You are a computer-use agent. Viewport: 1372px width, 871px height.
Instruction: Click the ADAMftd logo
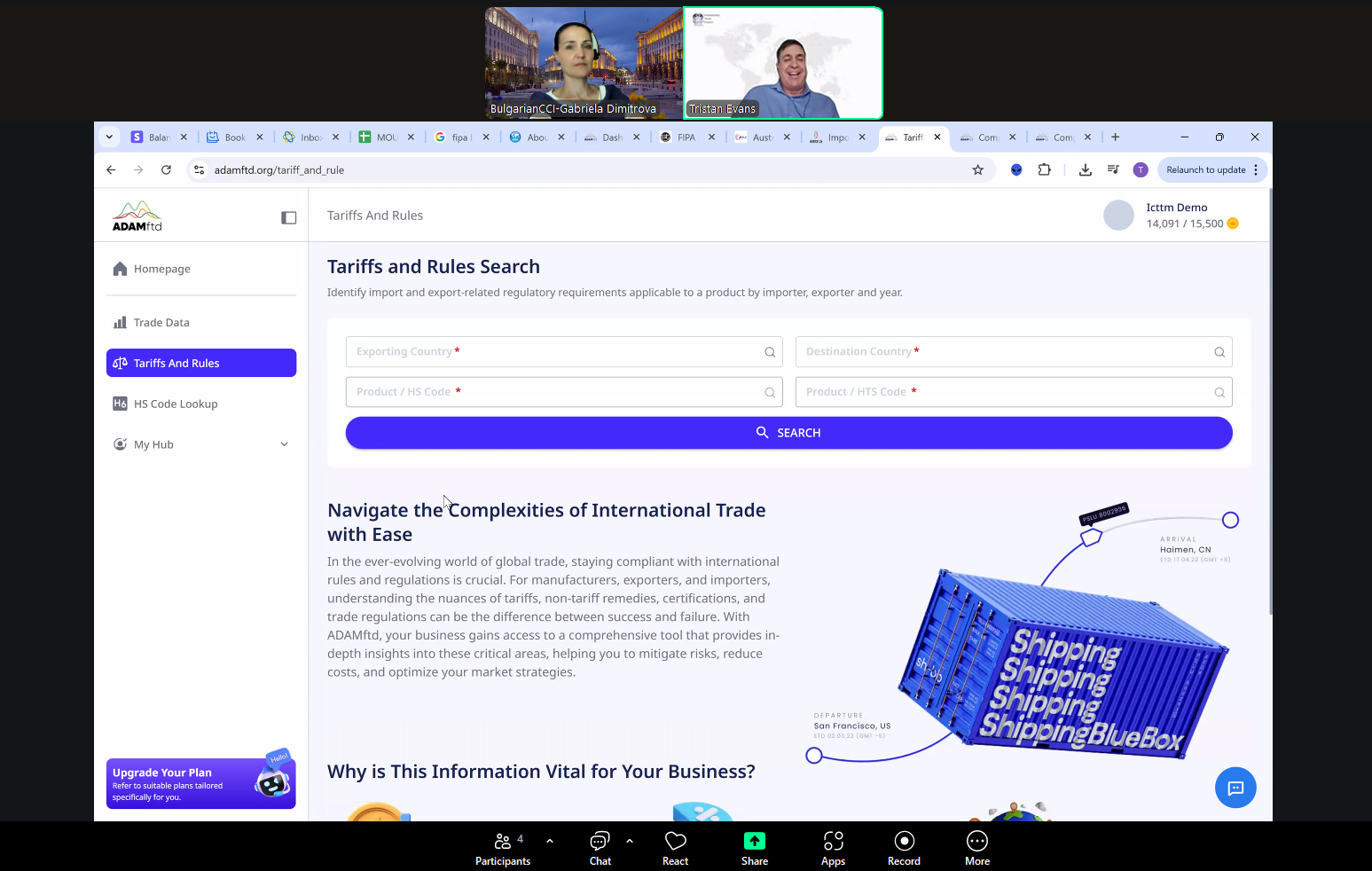(x=137, y=216)
